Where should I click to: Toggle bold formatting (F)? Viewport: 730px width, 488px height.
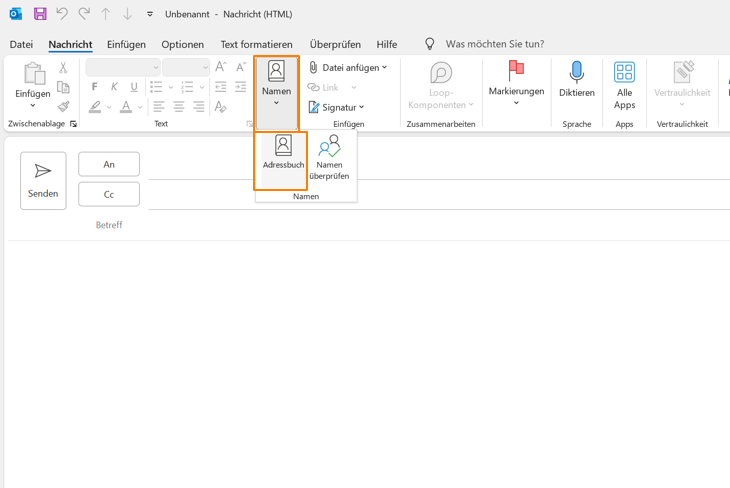point(95,87)
